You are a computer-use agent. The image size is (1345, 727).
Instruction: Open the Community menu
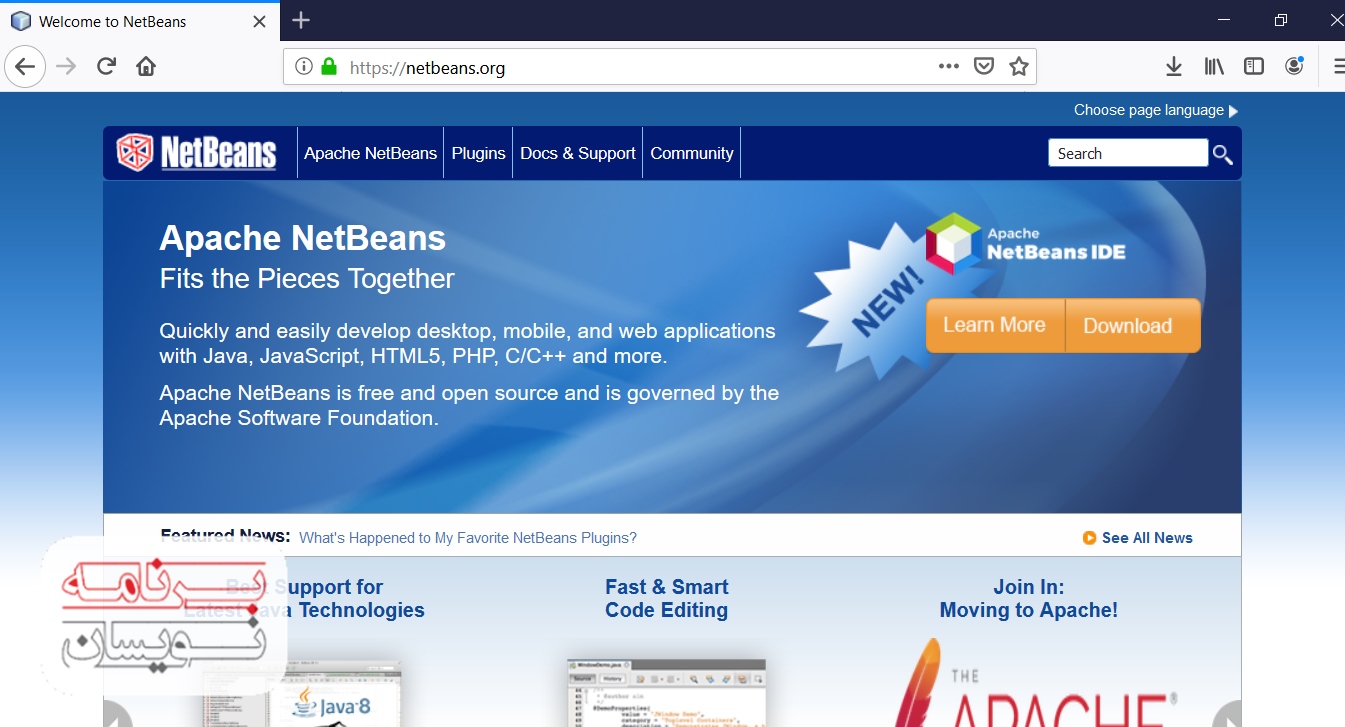click(x=692, y=153)
